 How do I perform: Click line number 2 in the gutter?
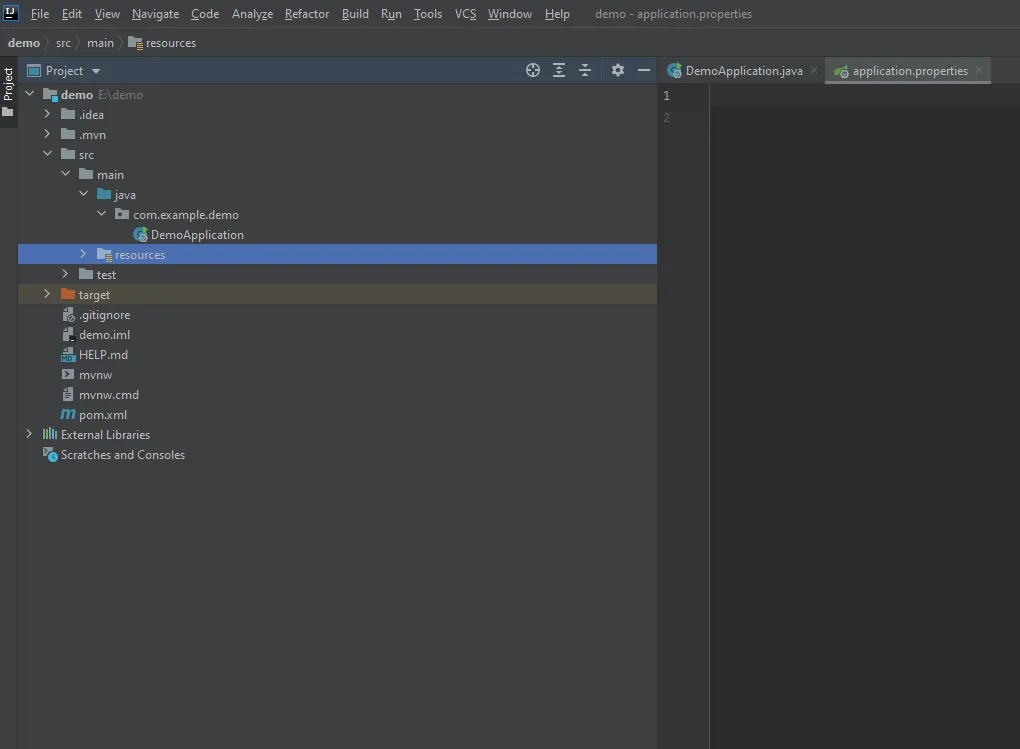666,118
